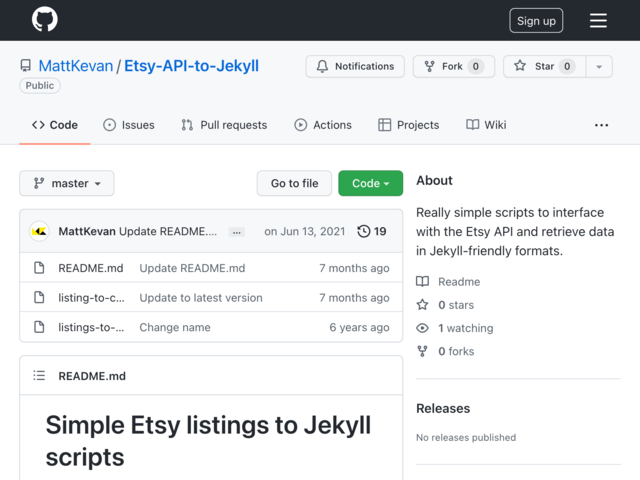Open the 1 watching link
The image size is (640, 480).
(x=455, y=328)
